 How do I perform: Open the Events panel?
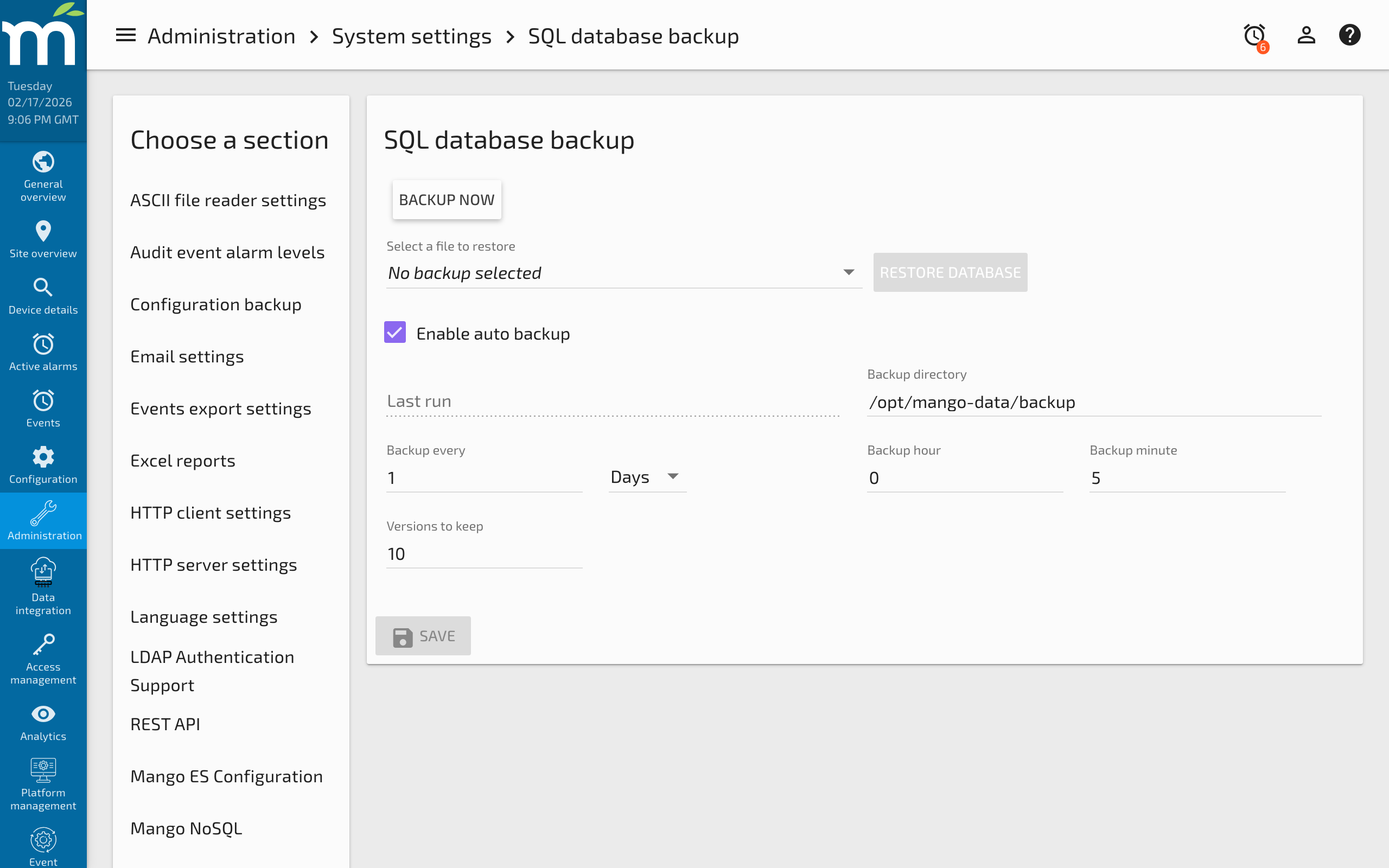43,407
